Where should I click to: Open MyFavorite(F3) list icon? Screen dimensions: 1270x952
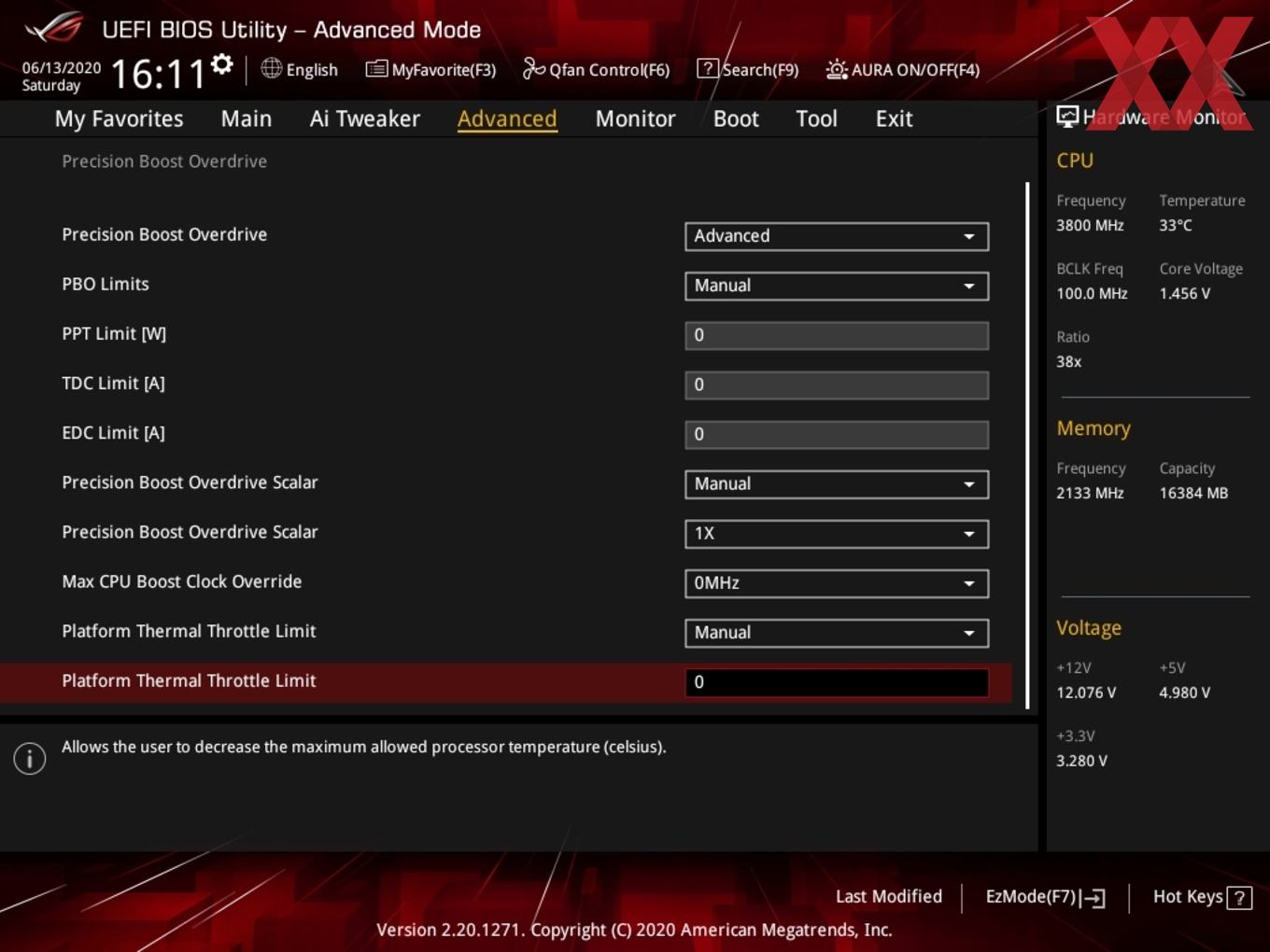[x=376, y=68]
